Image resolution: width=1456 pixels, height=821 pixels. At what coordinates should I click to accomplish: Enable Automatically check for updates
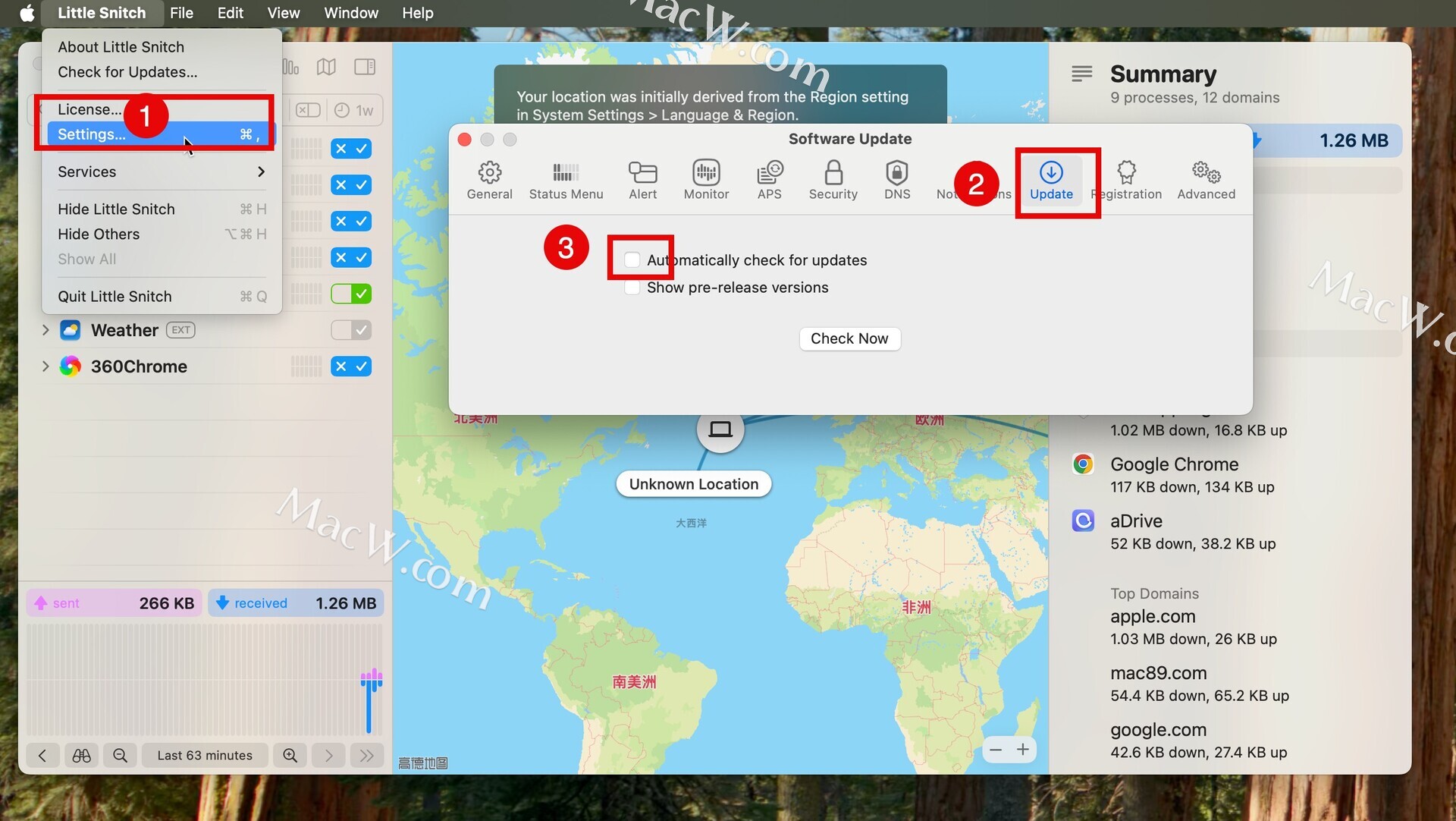pyautogui.click(x=632, y=260)
